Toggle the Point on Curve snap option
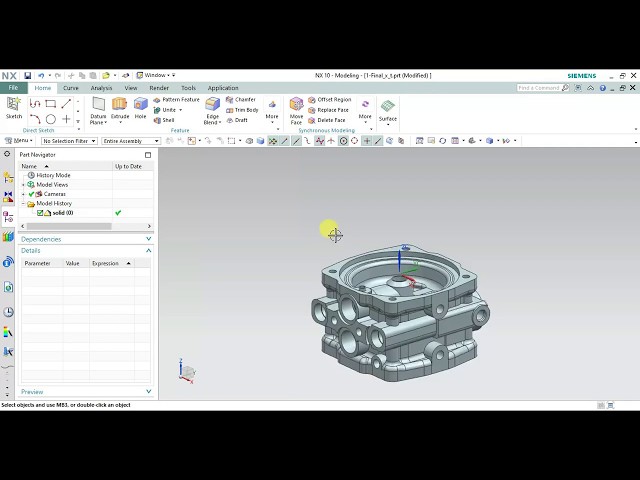 click(x=378, y=141)
